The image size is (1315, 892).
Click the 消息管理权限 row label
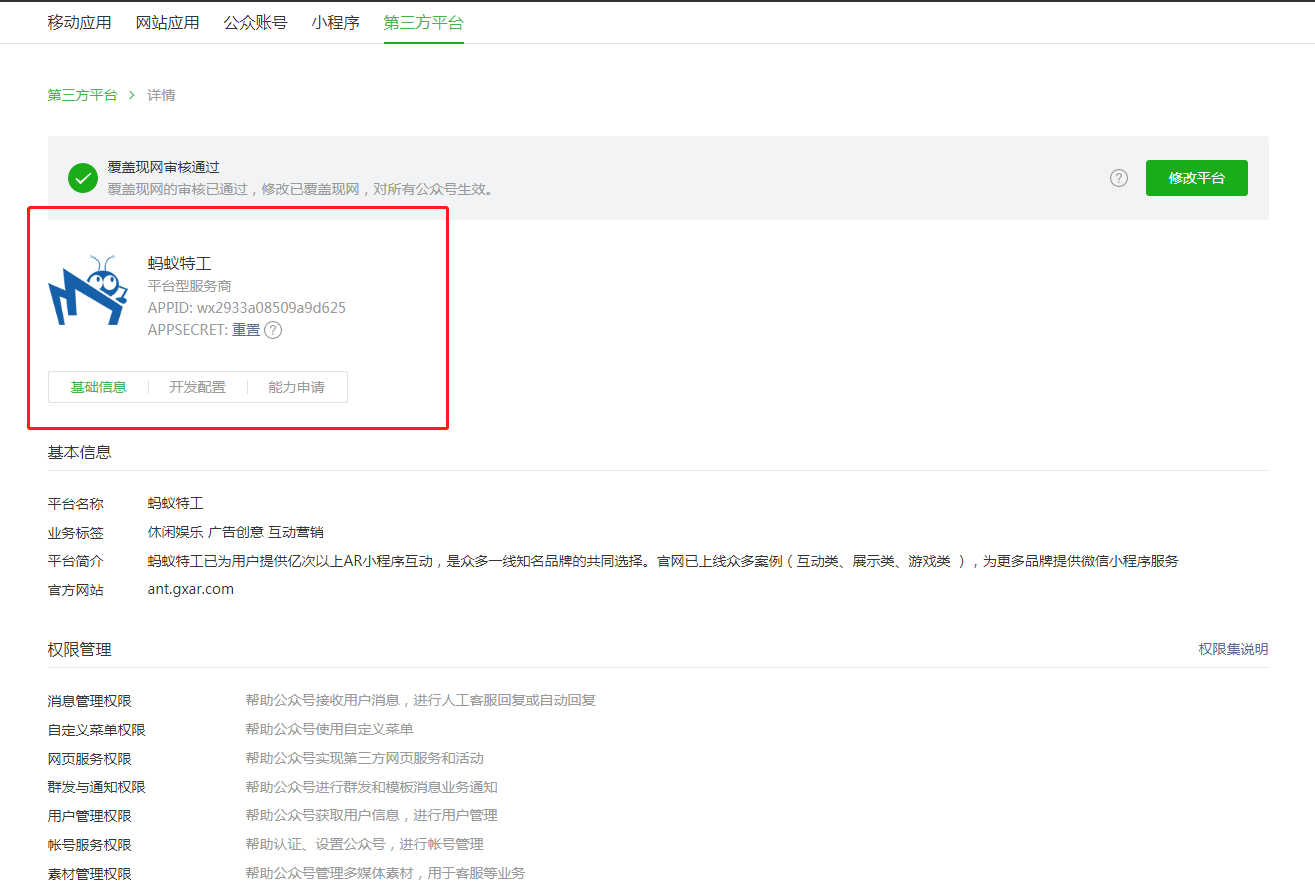click(x=89, y=701)
